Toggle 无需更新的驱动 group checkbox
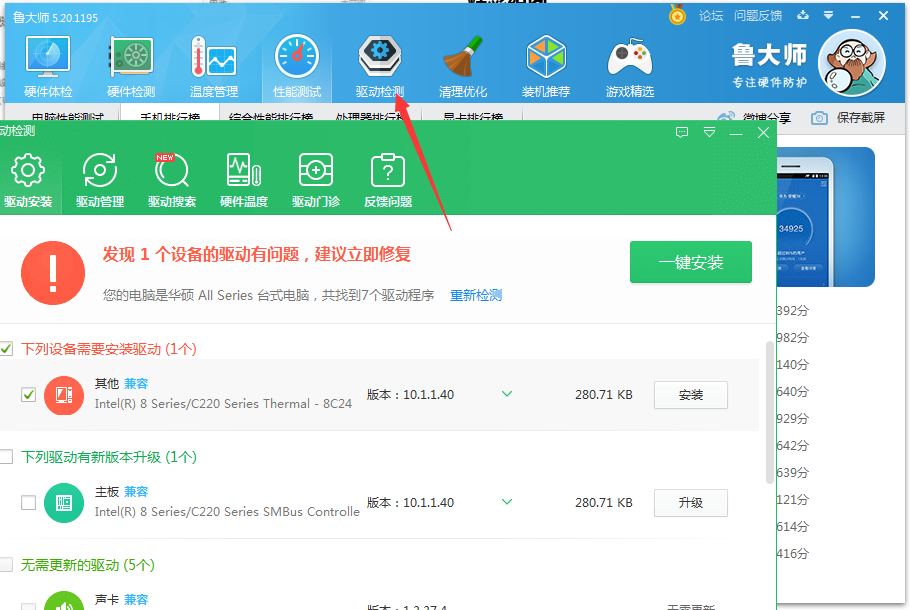Screen dimensions: 910x610 click(x=6, y=565)
